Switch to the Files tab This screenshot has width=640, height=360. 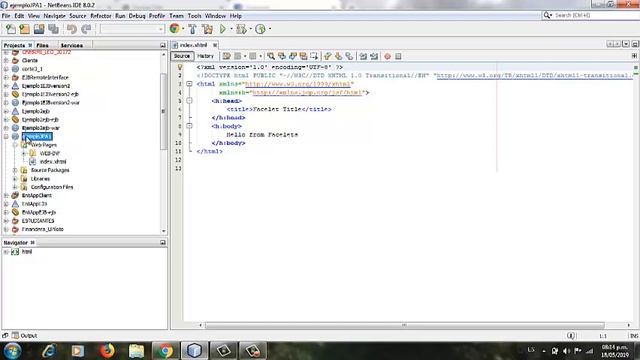tap(42, 45)
